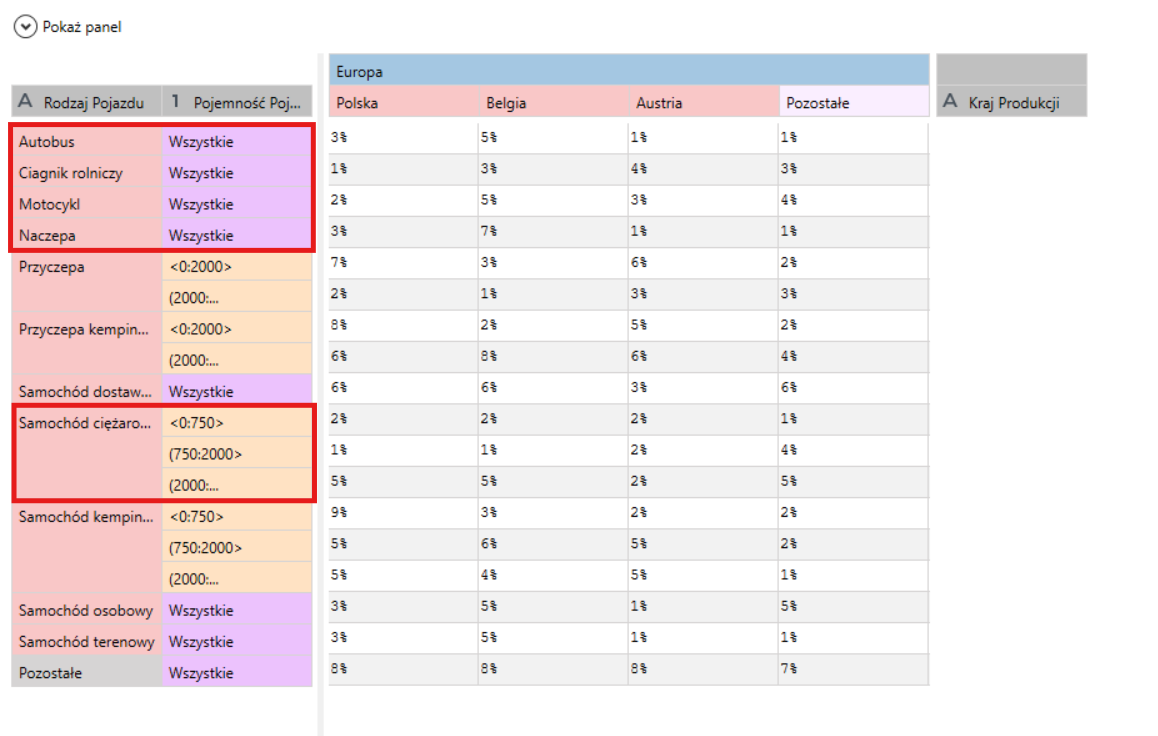1158x736 pixels.
Task: Select the Przyczepa row label
Action: pyautogui.click(x=87, y=282)
